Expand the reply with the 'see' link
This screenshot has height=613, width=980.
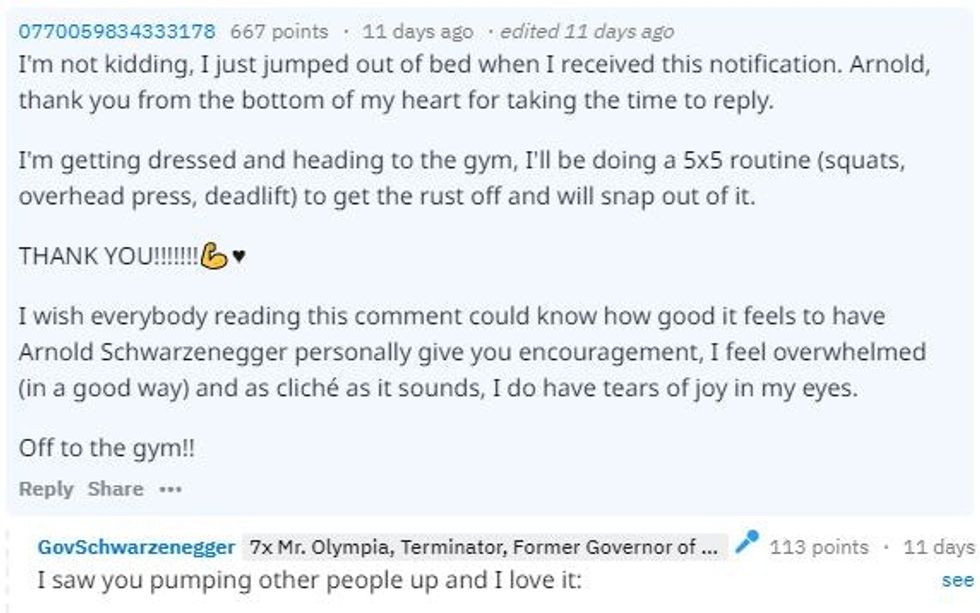tap(957, 580)
